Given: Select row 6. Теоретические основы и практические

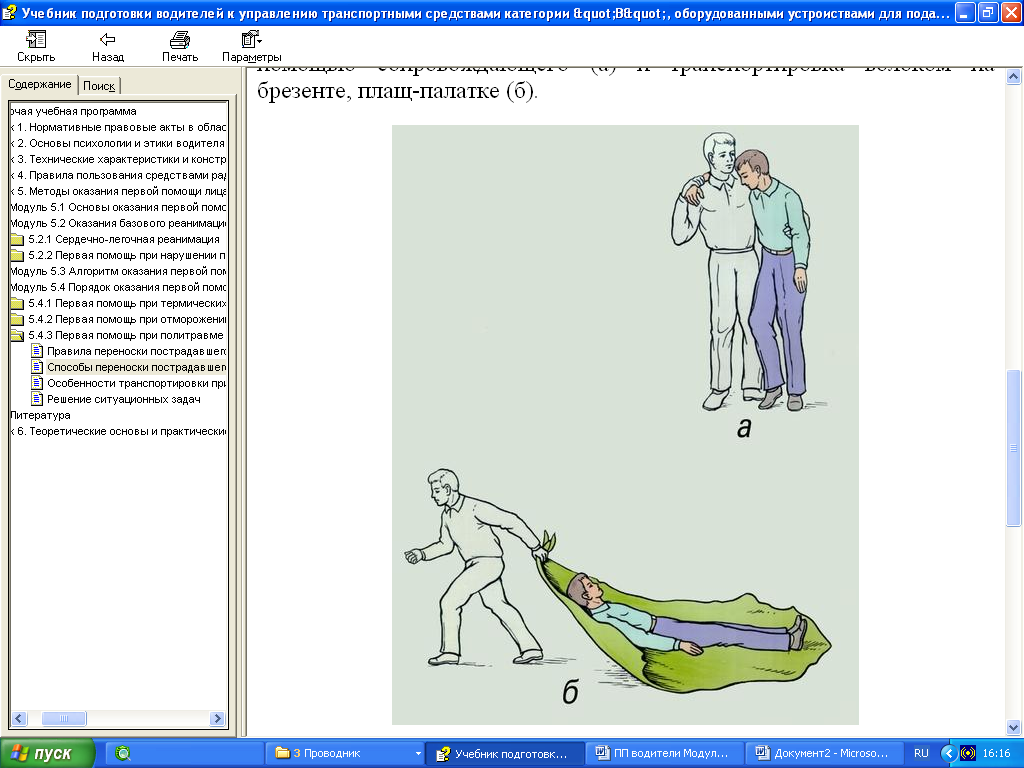Looking at the screenshot, I should 118,431.
